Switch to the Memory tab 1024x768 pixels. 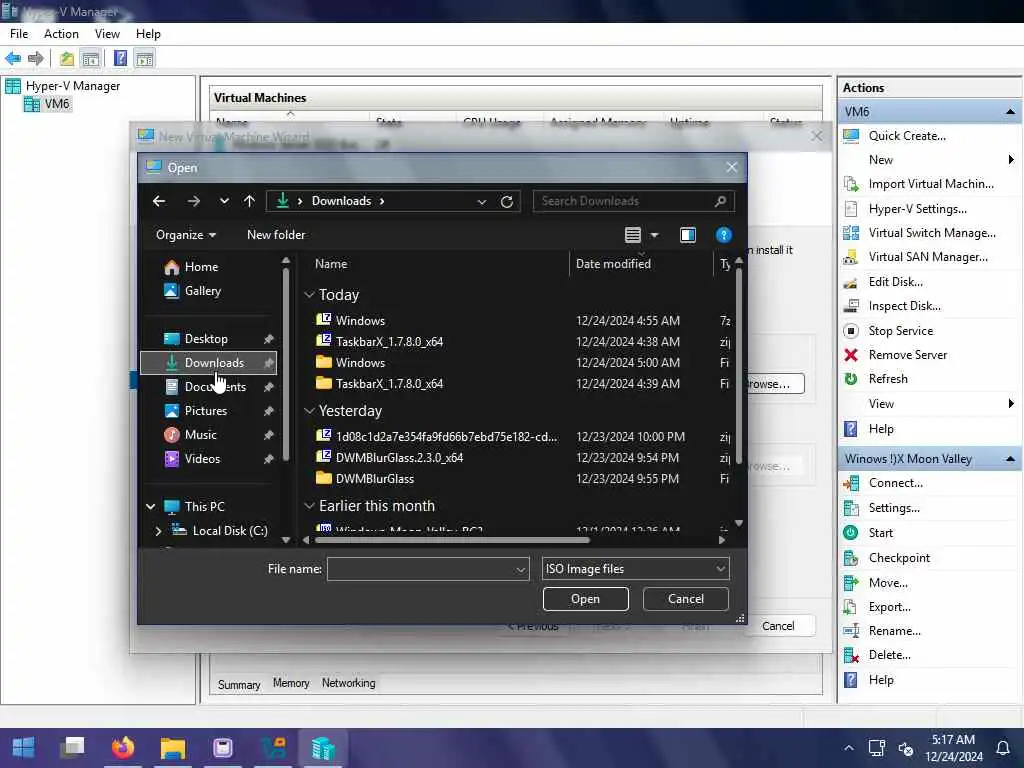pyautogui.click(x=291, y=683)
